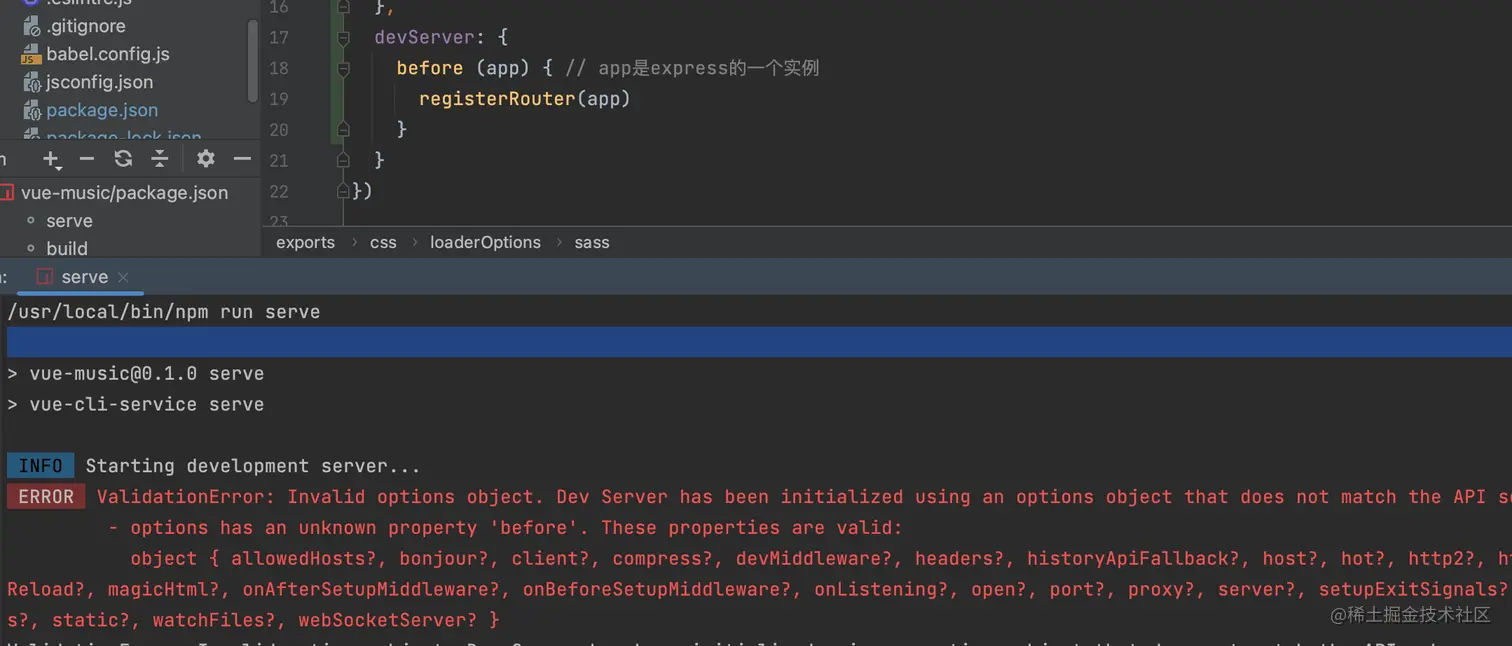Hide the npm tool window with minimize icon
Viewport: 1512px width, 646px height.
pos(242,159)
